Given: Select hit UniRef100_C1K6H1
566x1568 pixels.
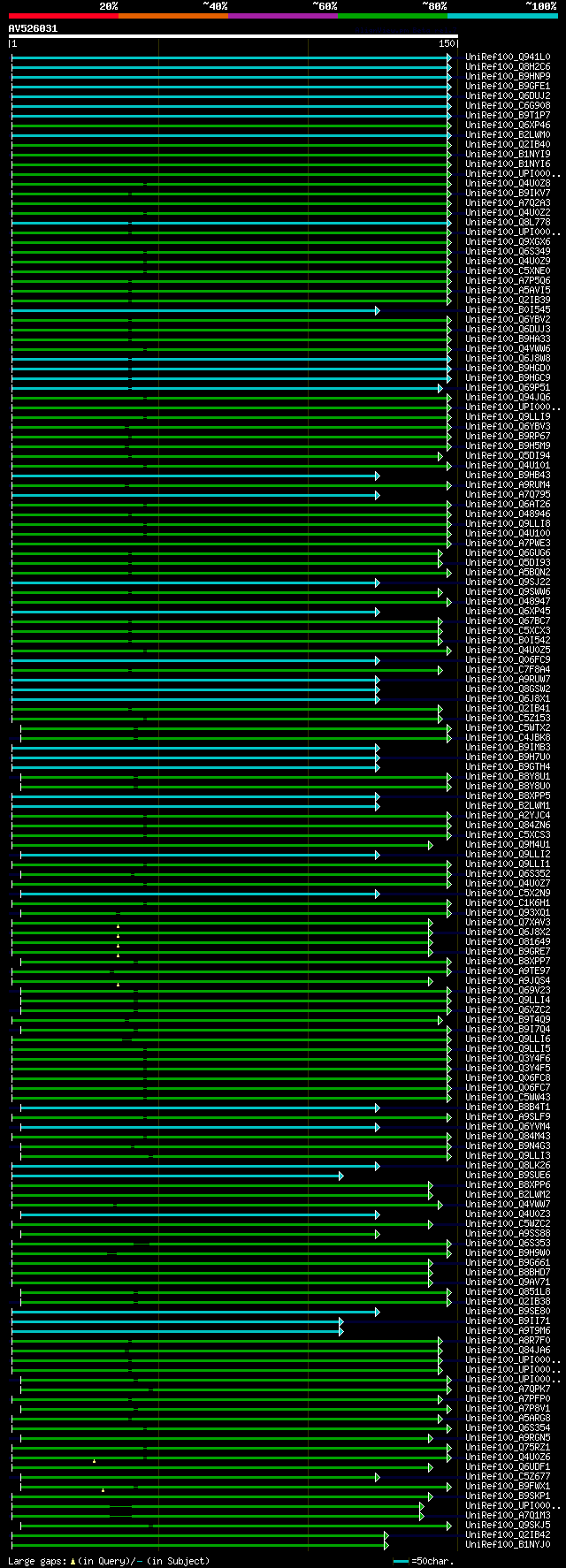Looking at the screenshot, I should [508, 903].
